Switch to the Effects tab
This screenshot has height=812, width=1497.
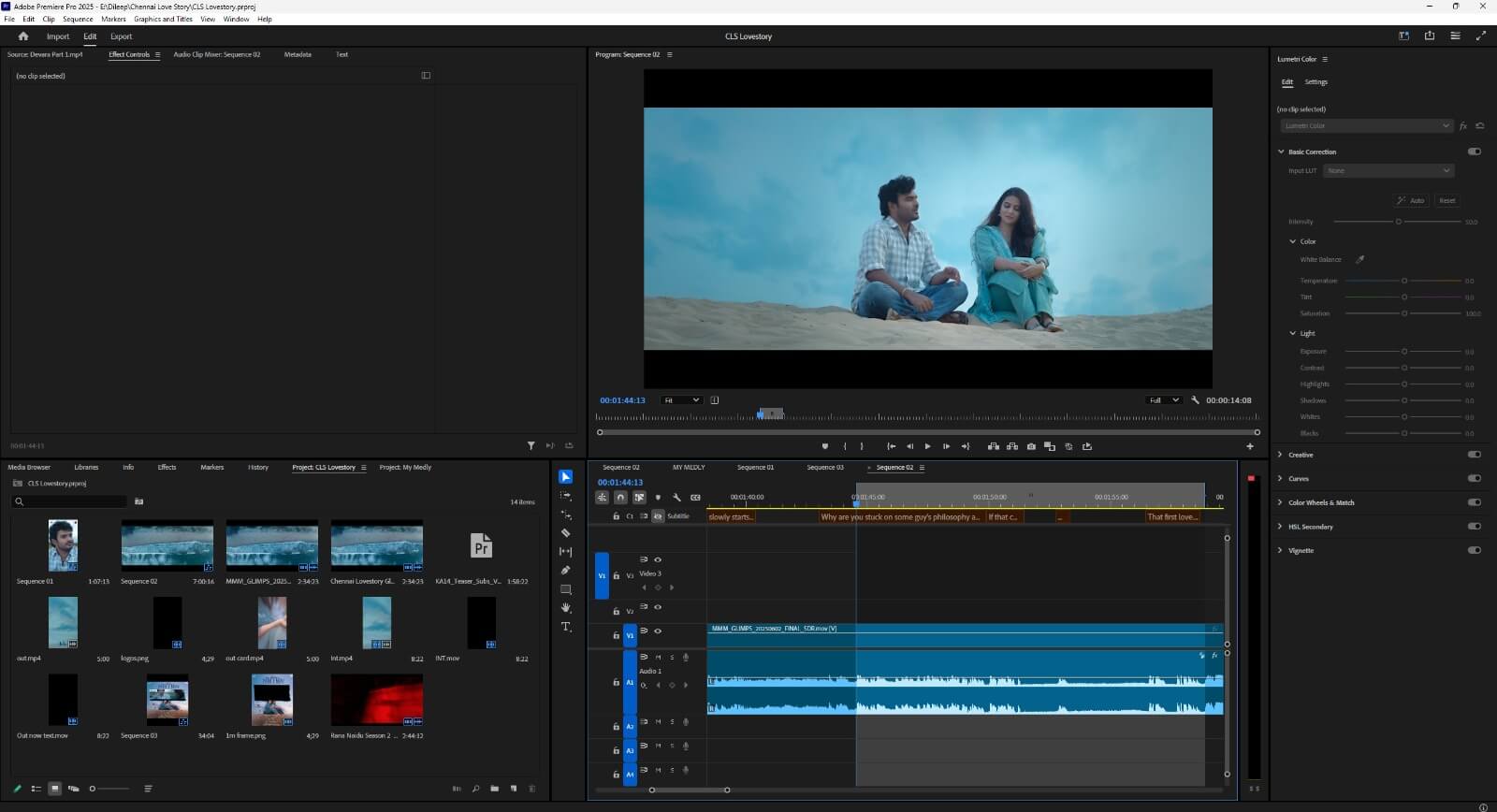point(167,467)
